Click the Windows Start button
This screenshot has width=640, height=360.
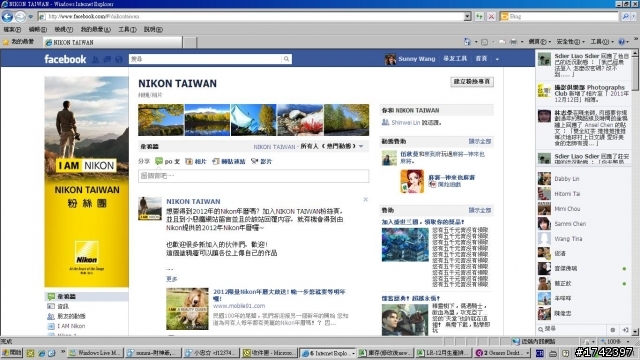[x=12, y=353]
